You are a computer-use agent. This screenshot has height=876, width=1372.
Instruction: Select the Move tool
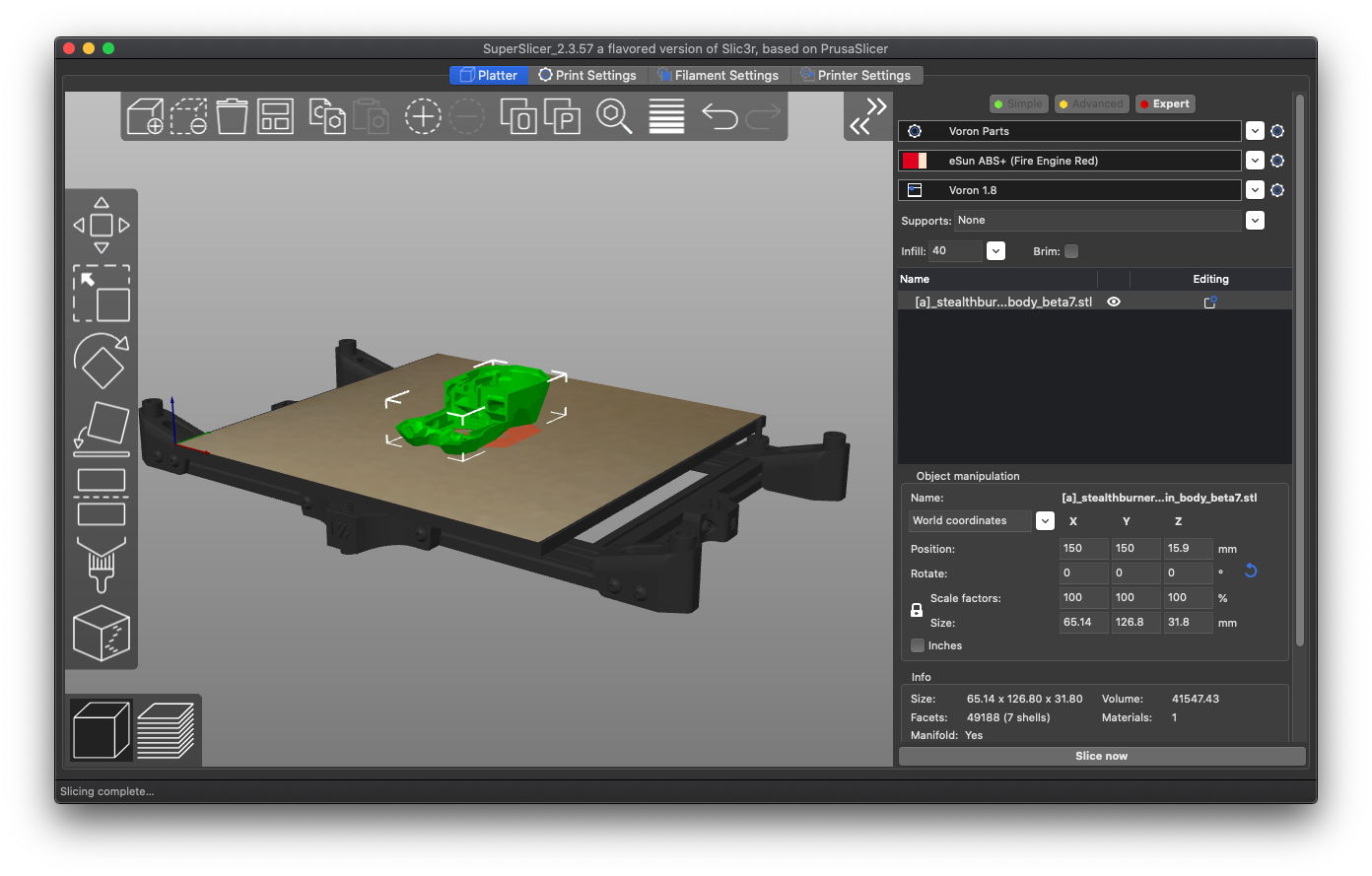point(102,225)
